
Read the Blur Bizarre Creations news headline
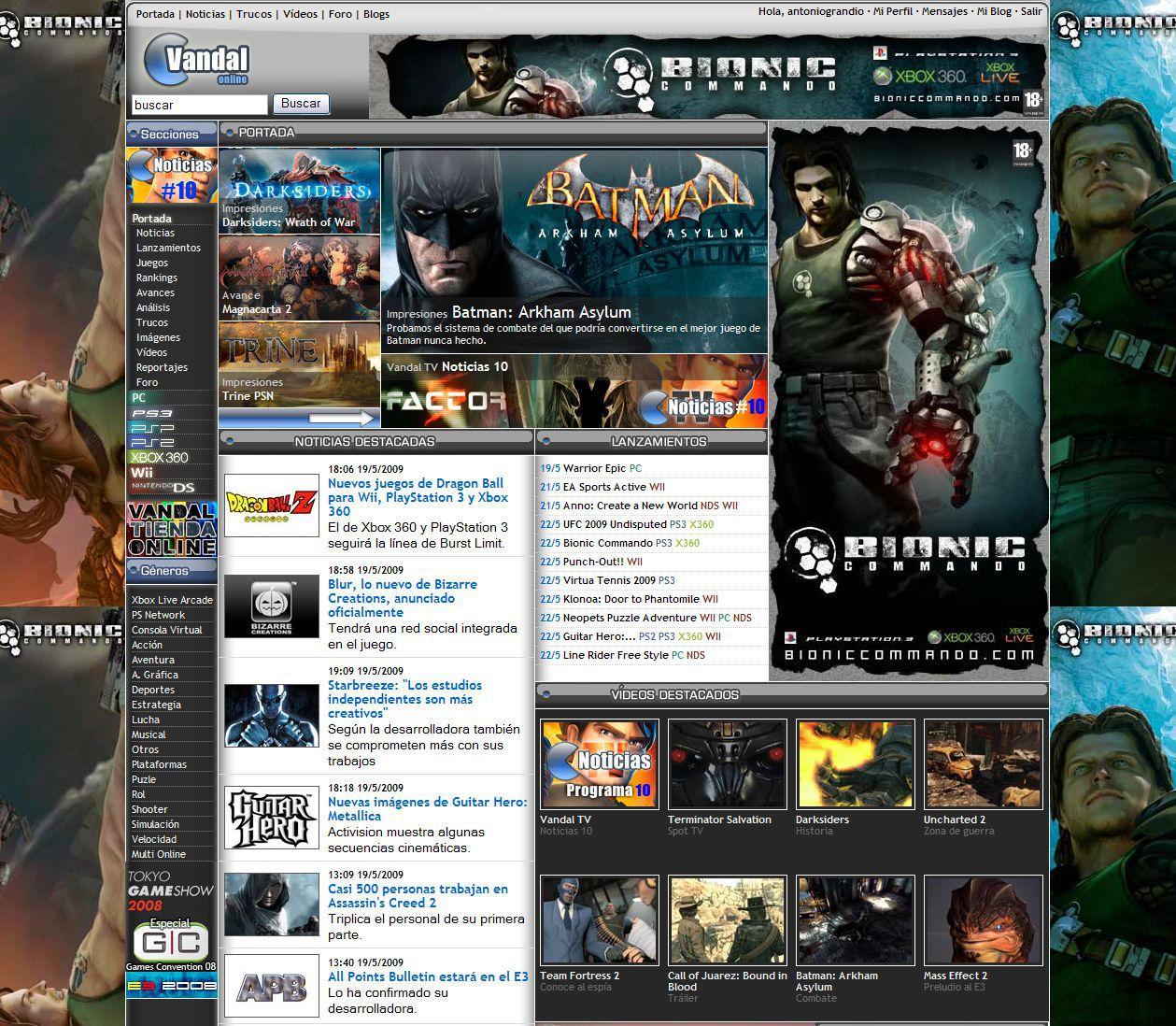[x=403, y=598]
